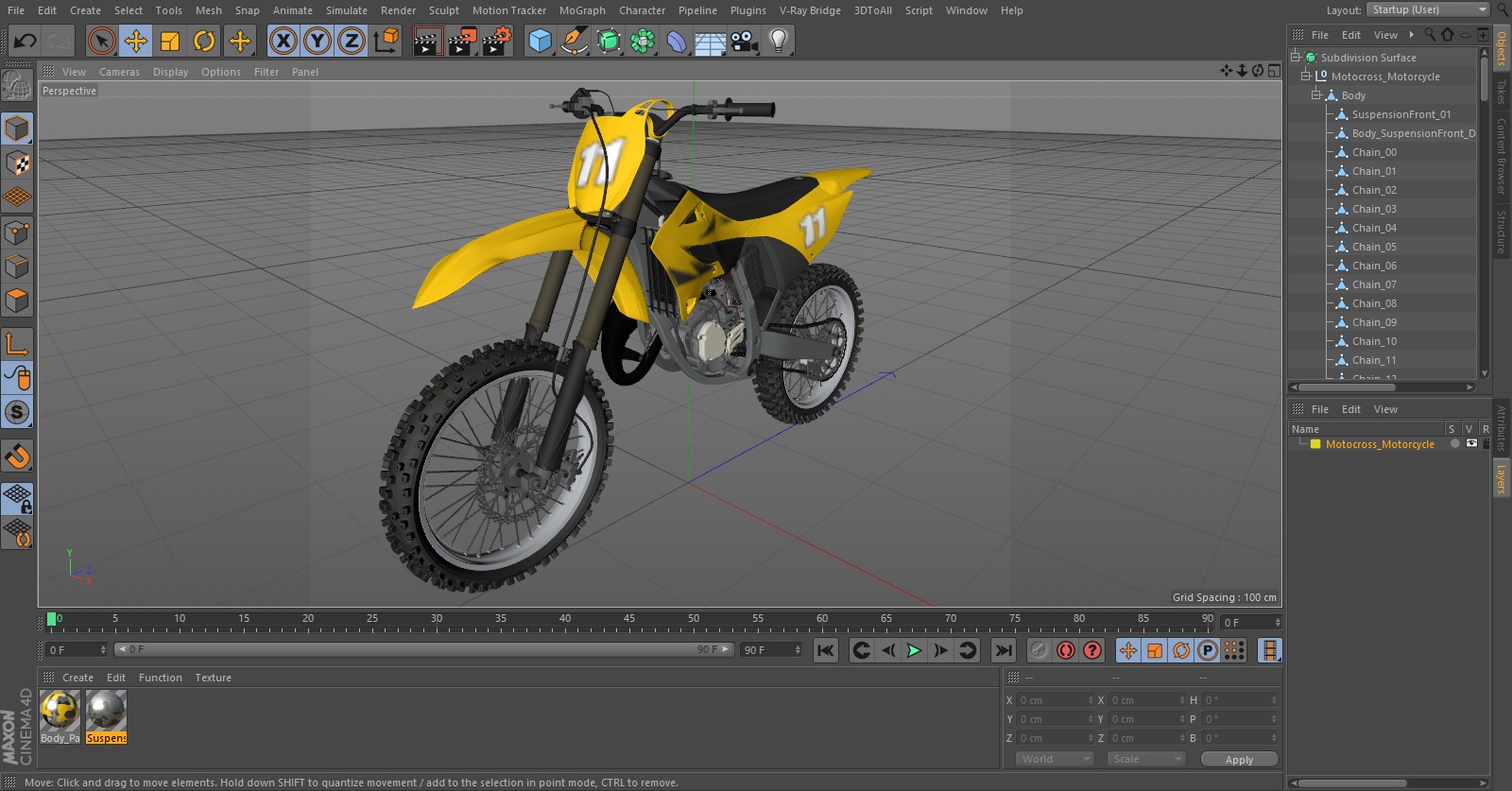Click Make Editable icon in left toolbar
Image resolution: width=1512 pixels, height=791 pixels.
pos(17,85)
